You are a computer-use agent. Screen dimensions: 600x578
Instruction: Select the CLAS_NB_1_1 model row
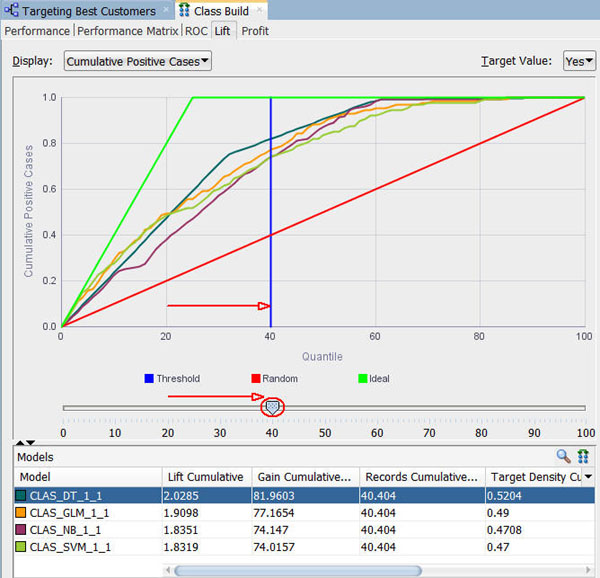pyautogui.click(x=304, y=530)
